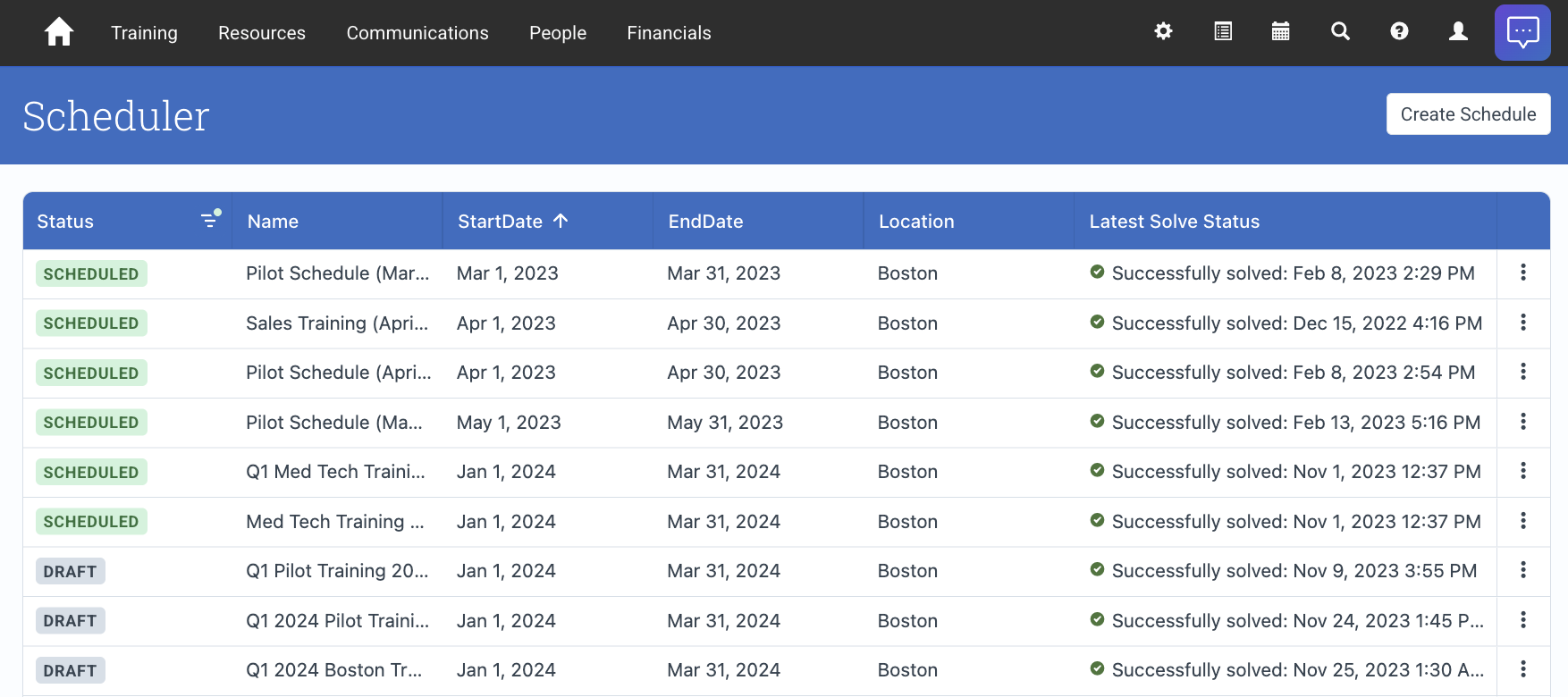The width and height of the screenshot is (1568, 697).
Task: Click solve status dated Feb 13, 2023
Action: coord(1286,423)
